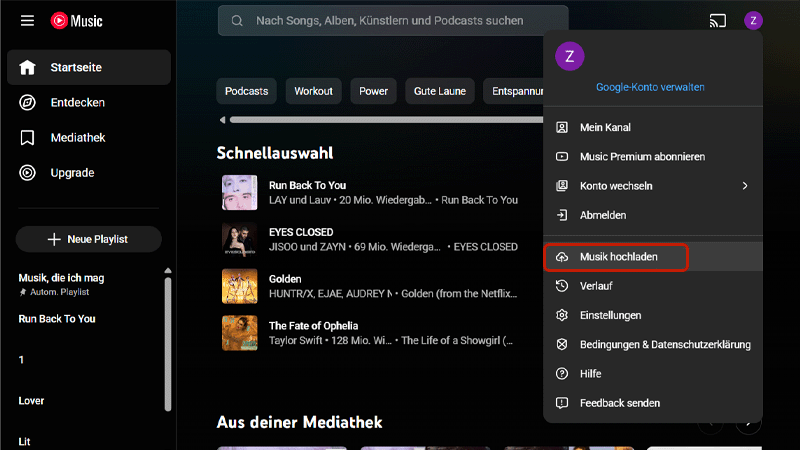Click the Mein Kanal person icon
The image size is (800, 450).
point(562,128)
